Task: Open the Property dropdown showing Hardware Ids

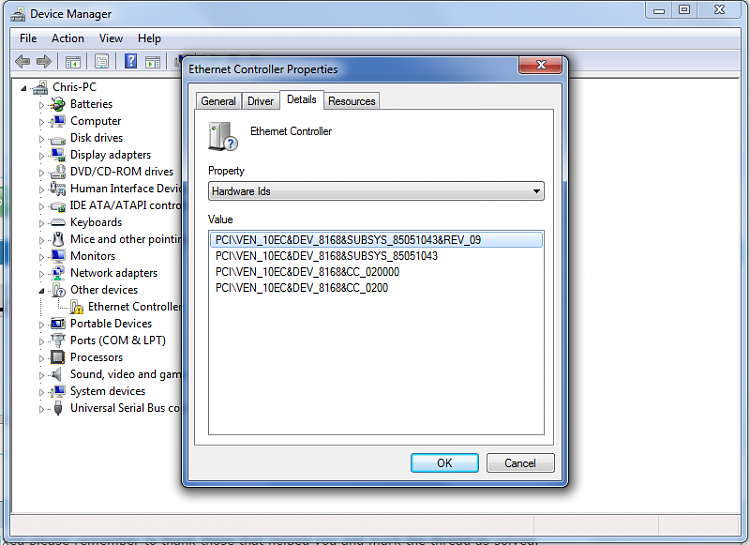Action: tap(376, 191)
